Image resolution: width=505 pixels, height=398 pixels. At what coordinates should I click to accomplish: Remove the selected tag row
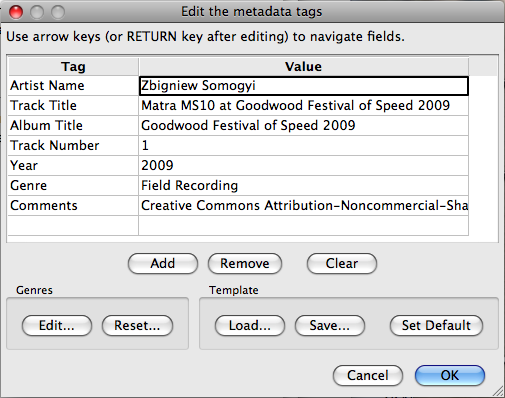pos(245,263)
